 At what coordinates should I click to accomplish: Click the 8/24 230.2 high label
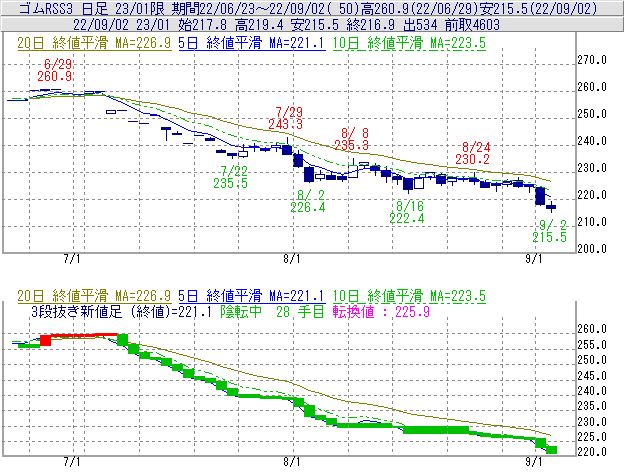(473, 153)
